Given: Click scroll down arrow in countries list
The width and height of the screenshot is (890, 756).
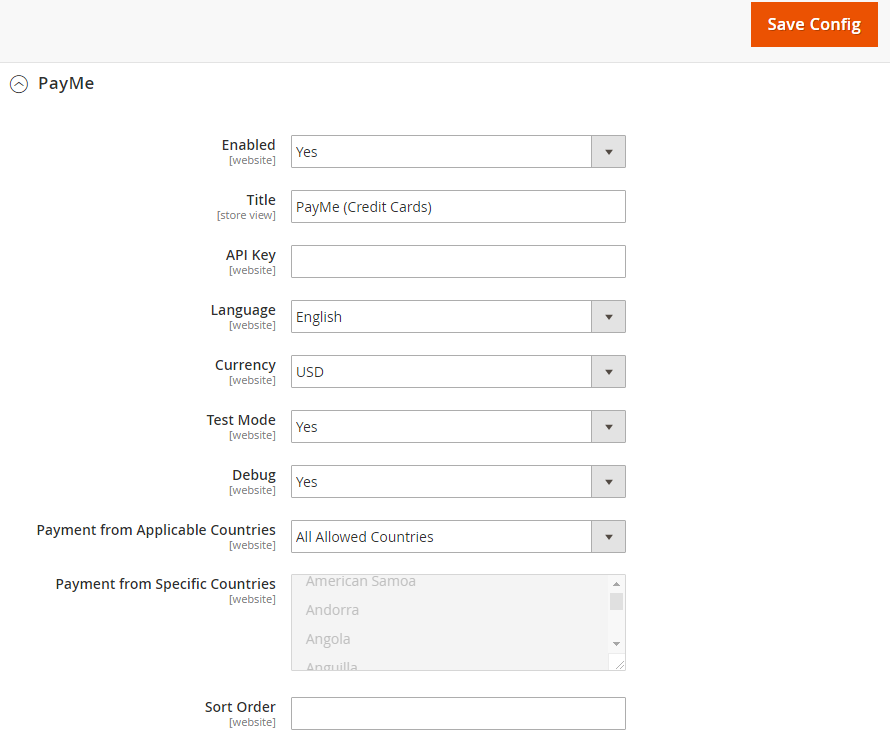Looking at the screenshot, I should tap(616, 643).
